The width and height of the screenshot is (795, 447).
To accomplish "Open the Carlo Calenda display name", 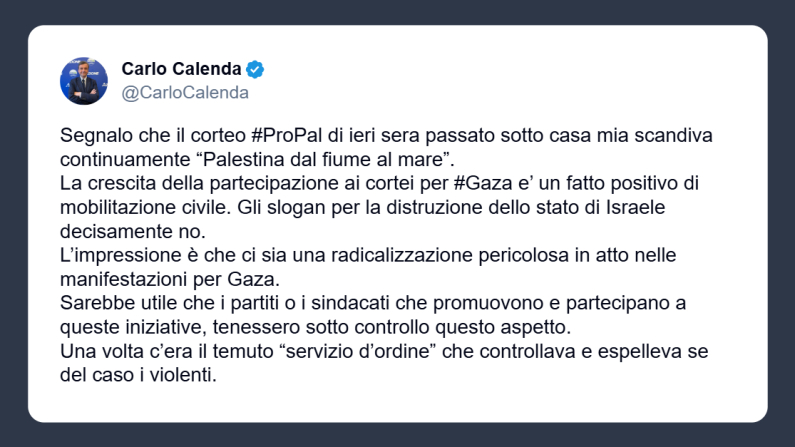I will click(181, 69).
